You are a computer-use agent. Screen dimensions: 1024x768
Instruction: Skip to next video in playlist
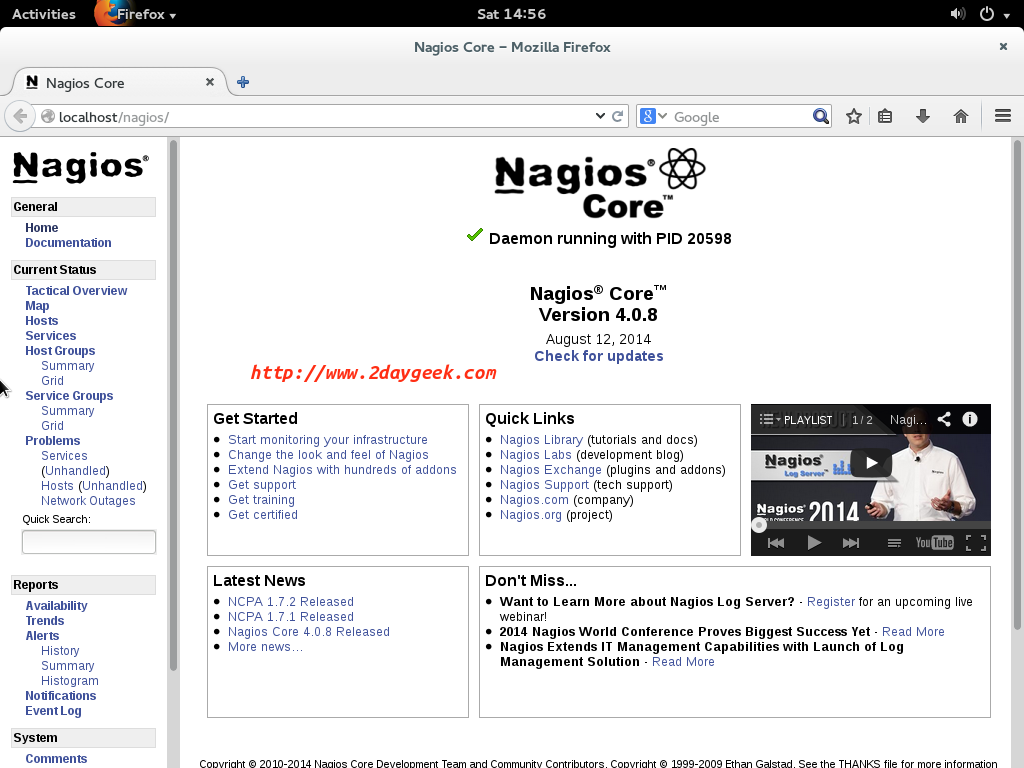[x=851, y=543]
